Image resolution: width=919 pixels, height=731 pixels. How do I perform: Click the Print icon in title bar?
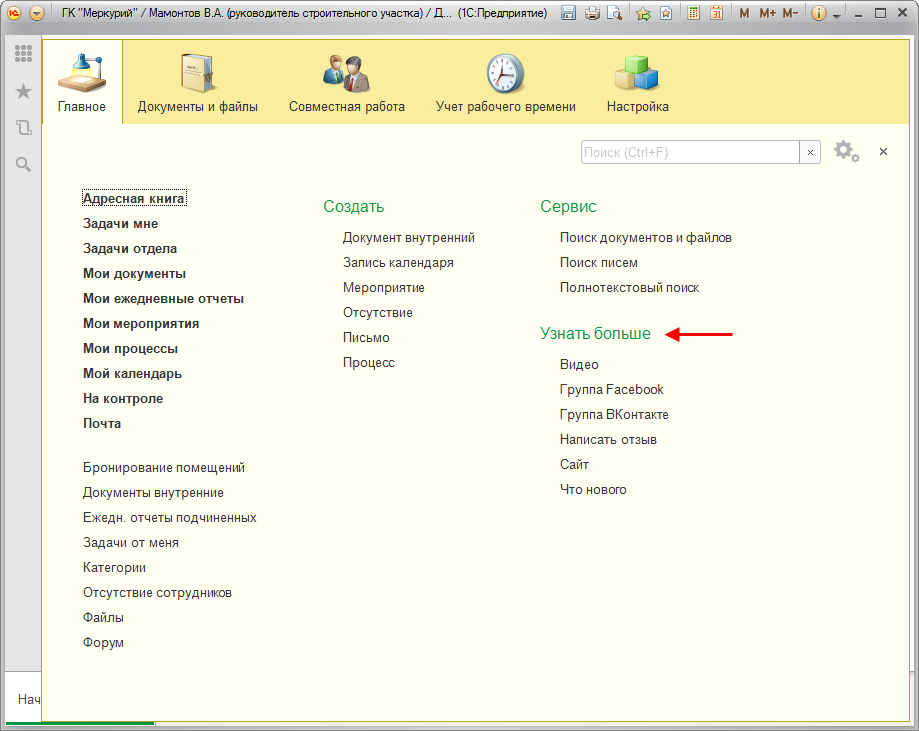tap(592, 13)
